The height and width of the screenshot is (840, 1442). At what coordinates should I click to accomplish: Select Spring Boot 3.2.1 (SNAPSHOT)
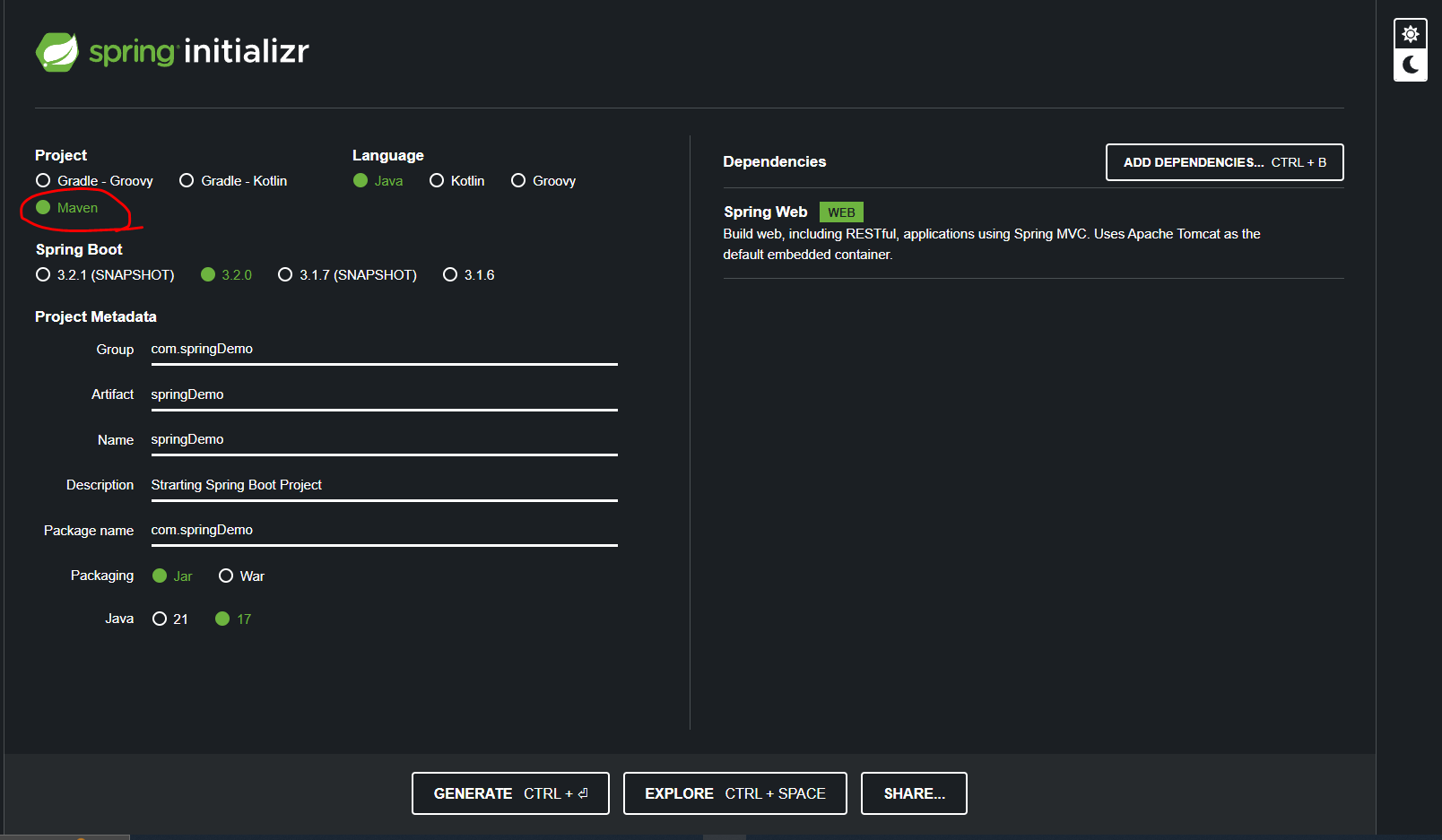pos(105,275)
